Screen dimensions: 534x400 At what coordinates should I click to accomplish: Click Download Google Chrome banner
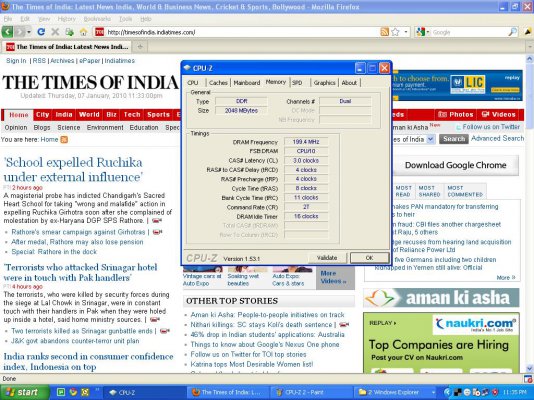click(456, 165)
